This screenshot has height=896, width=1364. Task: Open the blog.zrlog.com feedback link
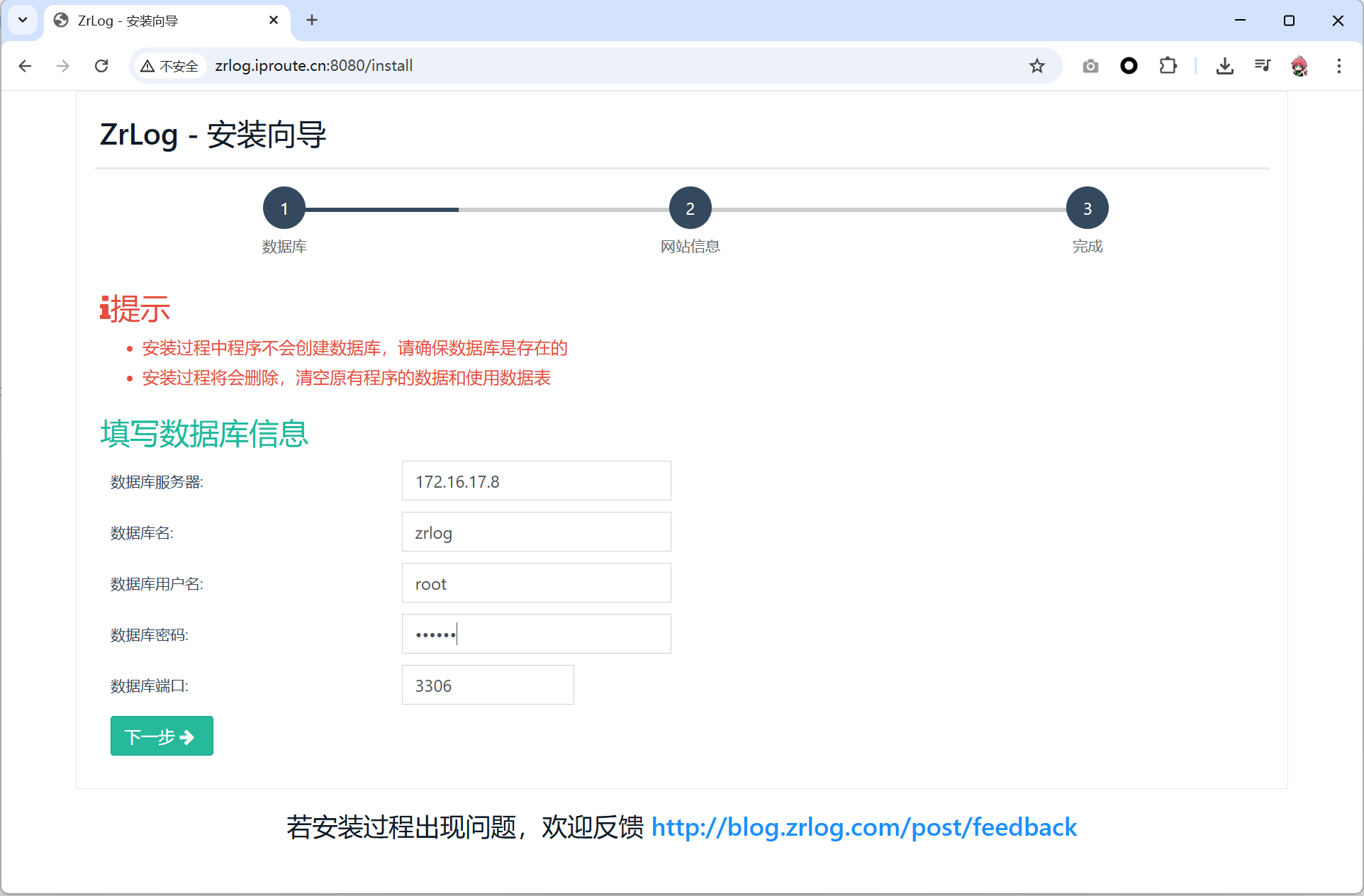(863, 827)
